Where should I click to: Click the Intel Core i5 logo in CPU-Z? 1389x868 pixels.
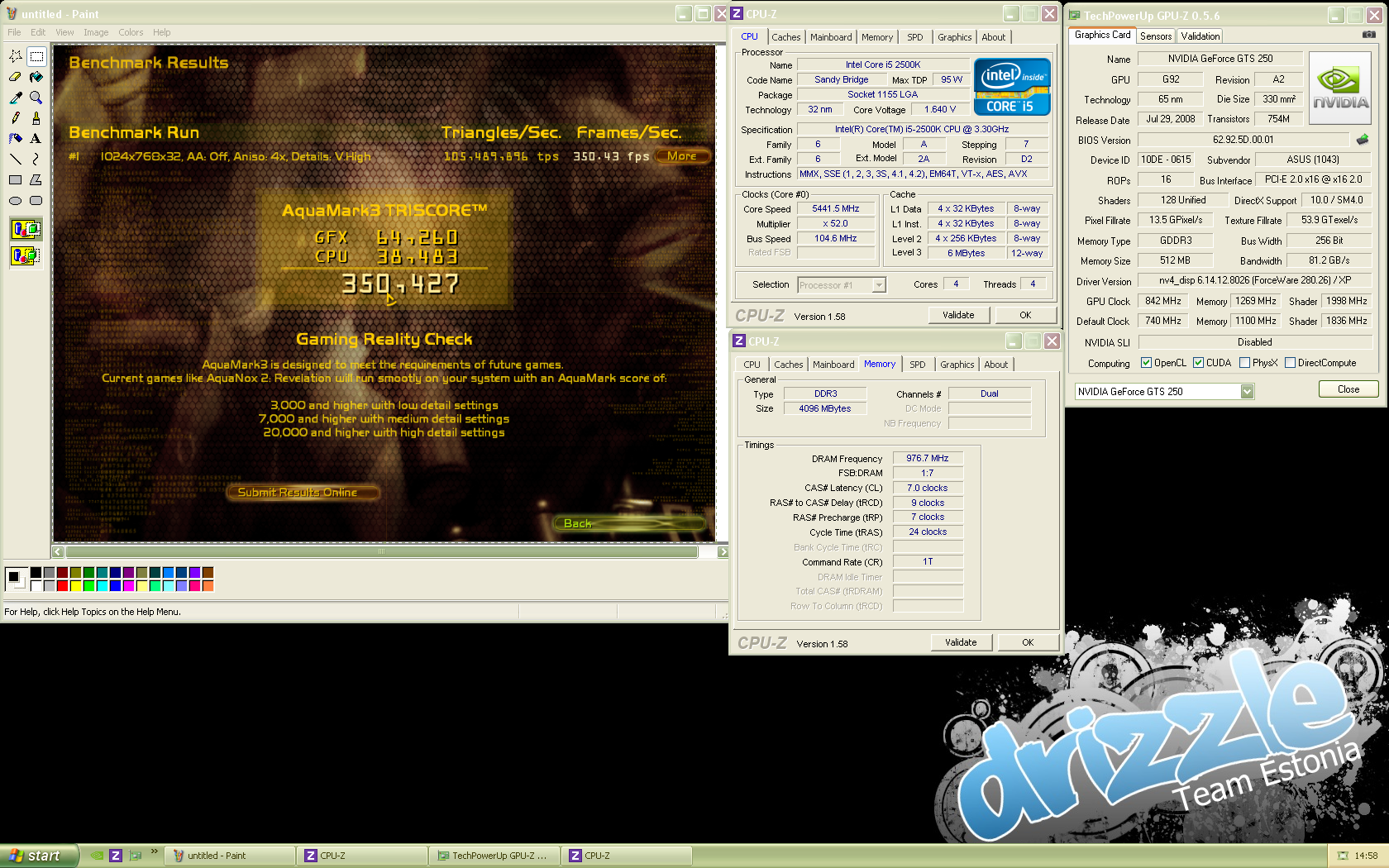click(x=1012, y=87)
